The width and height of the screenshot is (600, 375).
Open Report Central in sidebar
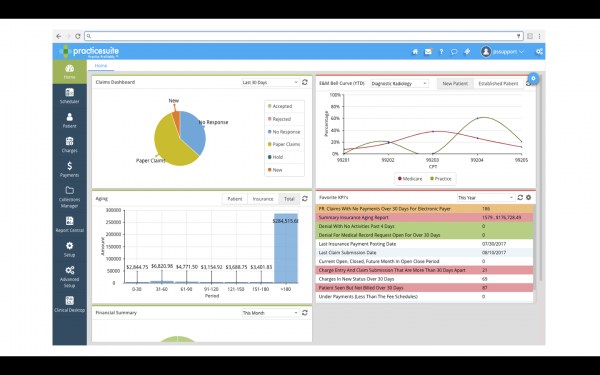(x=70, y=225)
